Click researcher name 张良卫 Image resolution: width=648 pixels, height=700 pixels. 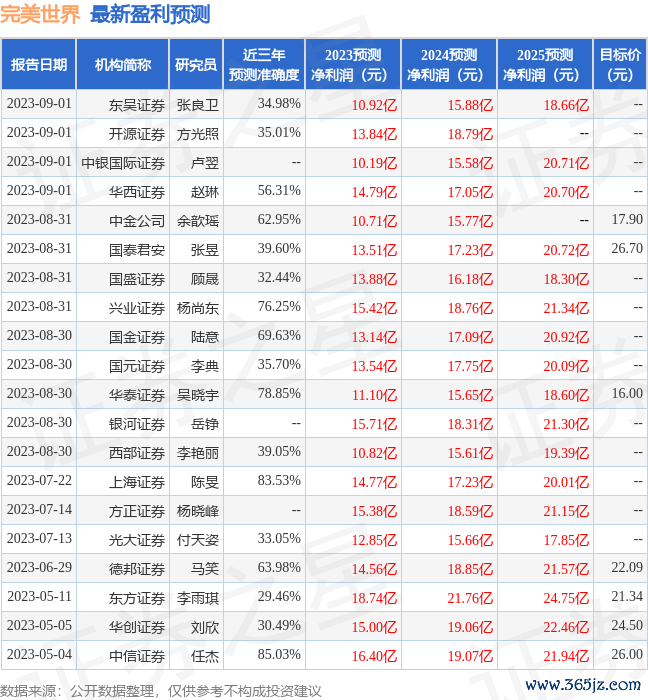198,105
